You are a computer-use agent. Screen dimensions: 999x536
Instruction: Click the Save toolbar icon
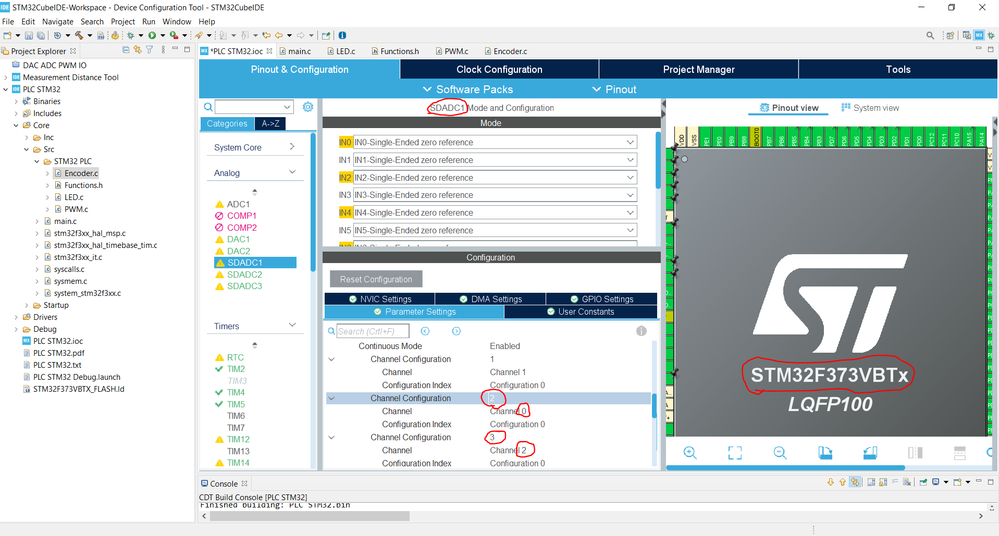click(29, 36)
